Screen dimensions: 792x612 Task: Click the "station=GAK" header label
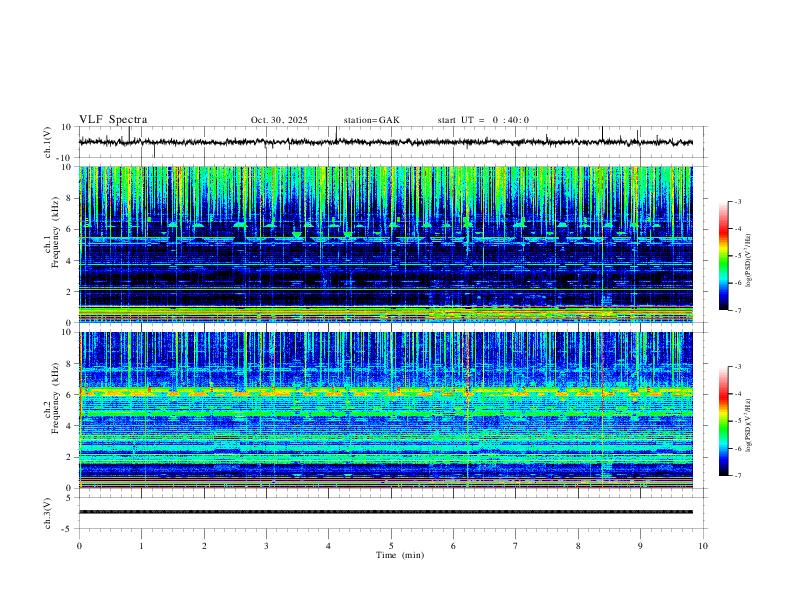(371, 120)
